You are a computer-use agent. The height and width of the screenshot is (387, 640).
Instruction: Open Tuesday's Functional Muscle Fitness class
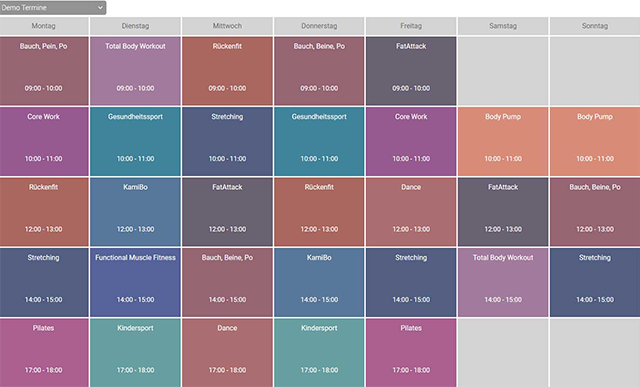[x=135, y=282]
